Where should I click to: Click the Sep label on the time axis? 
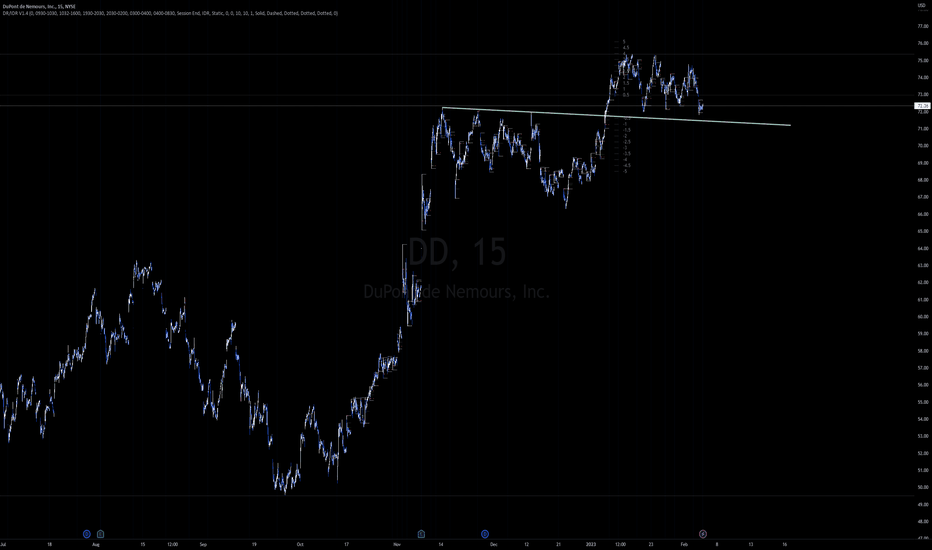(203, 544)
